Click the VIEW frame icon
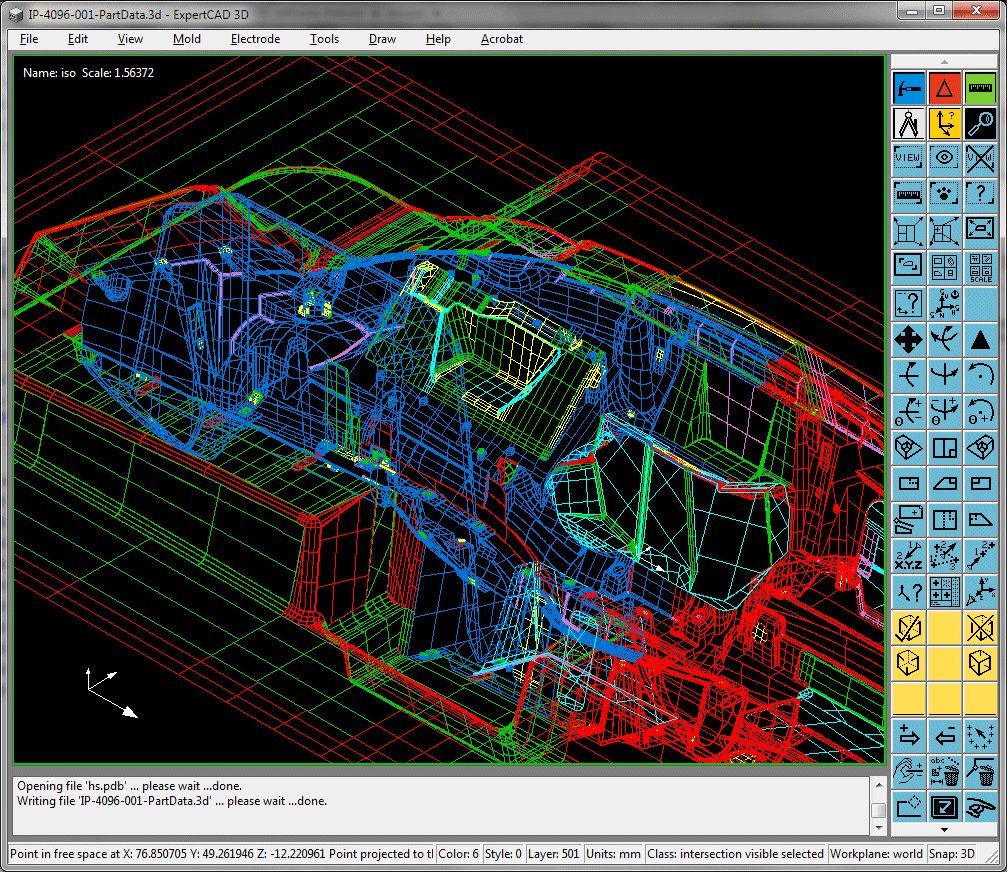The height and width of the screenshot is (872, 1007). 908,158
